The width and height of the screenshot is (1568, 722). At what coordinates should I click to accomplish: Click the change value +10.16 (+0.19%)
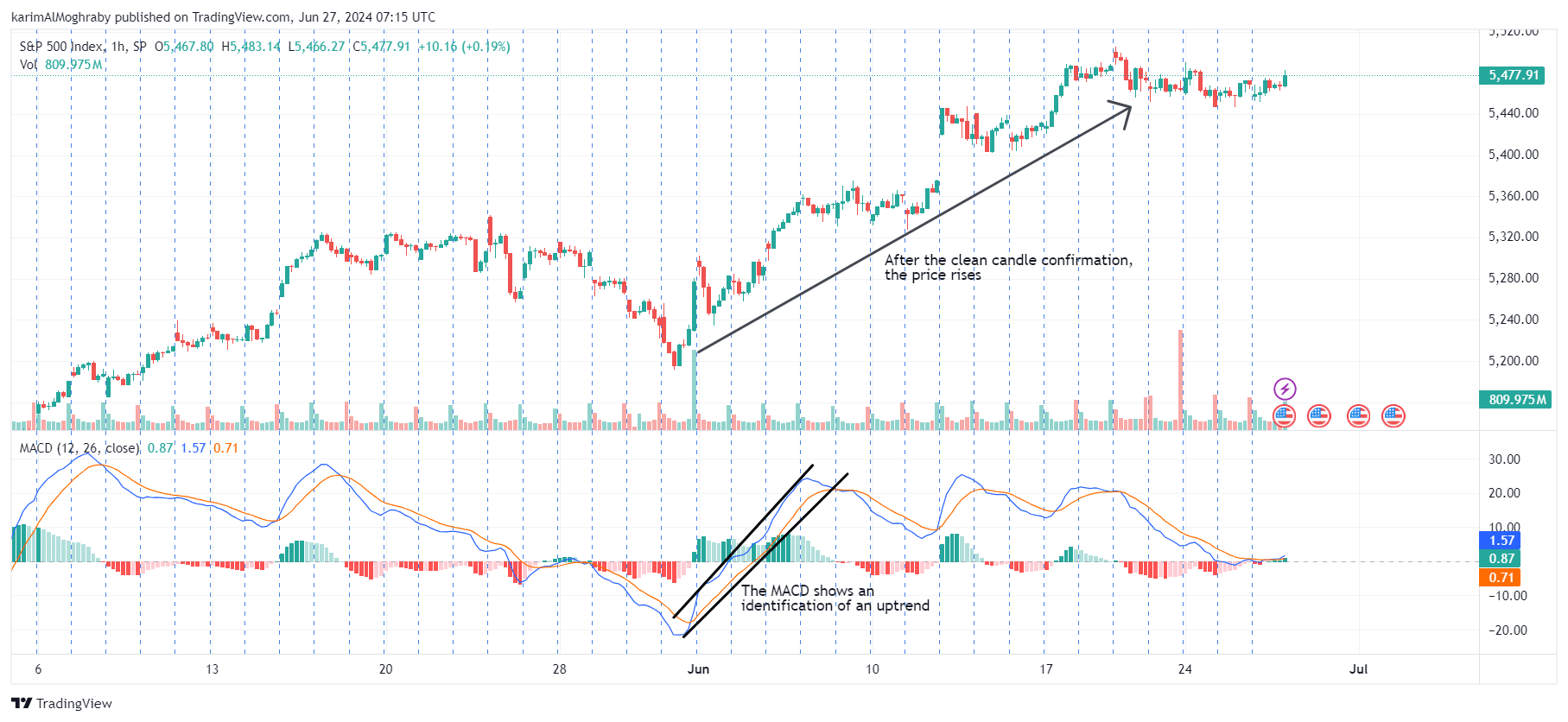click(465, 47)
